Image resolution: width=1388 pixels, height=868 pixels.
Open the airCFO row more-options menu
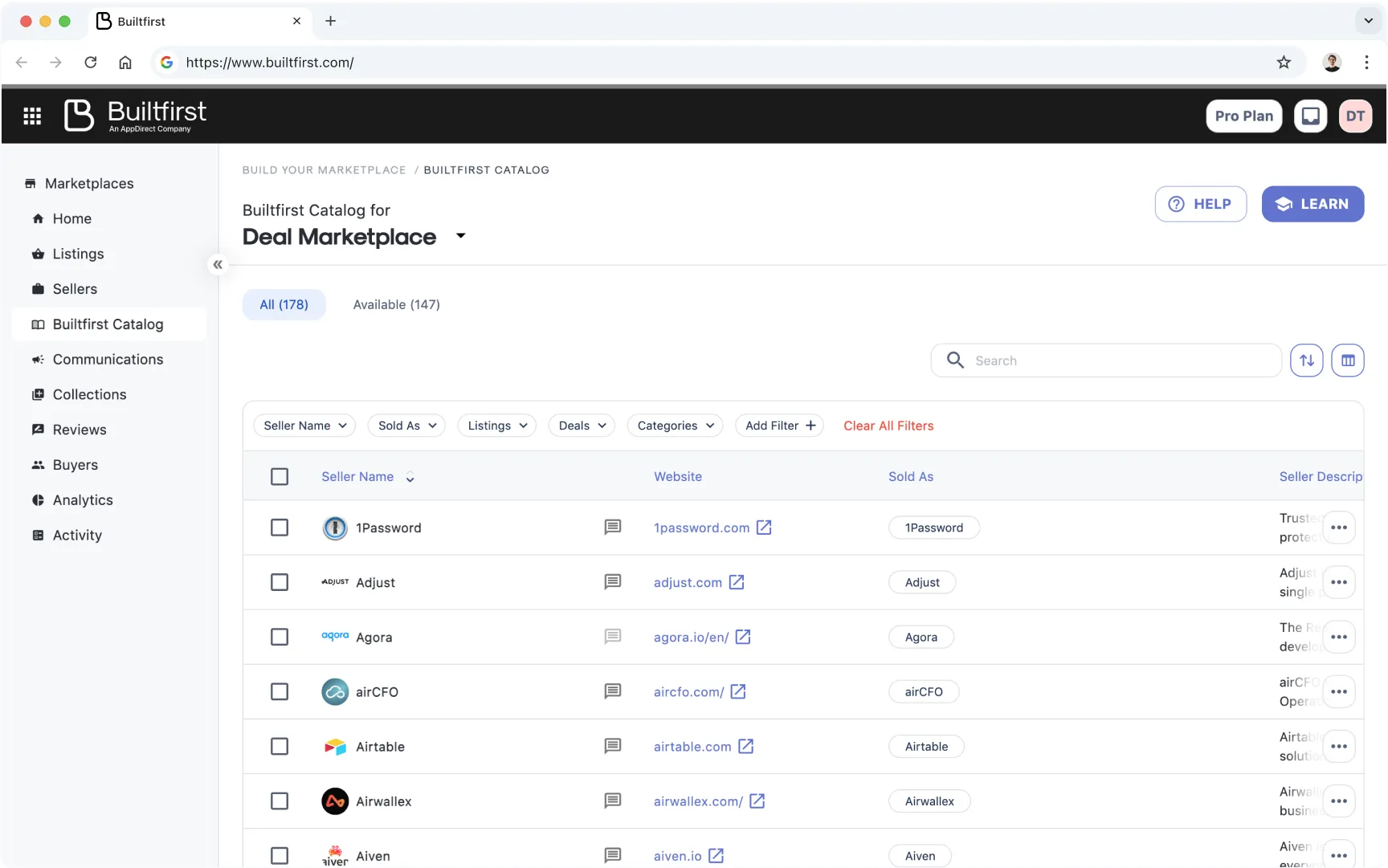1339,691
